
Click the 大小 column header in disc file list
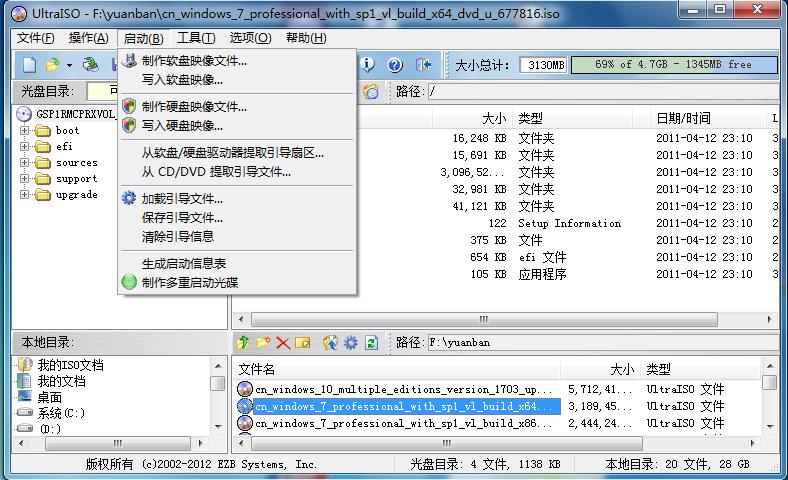[472, 119]
